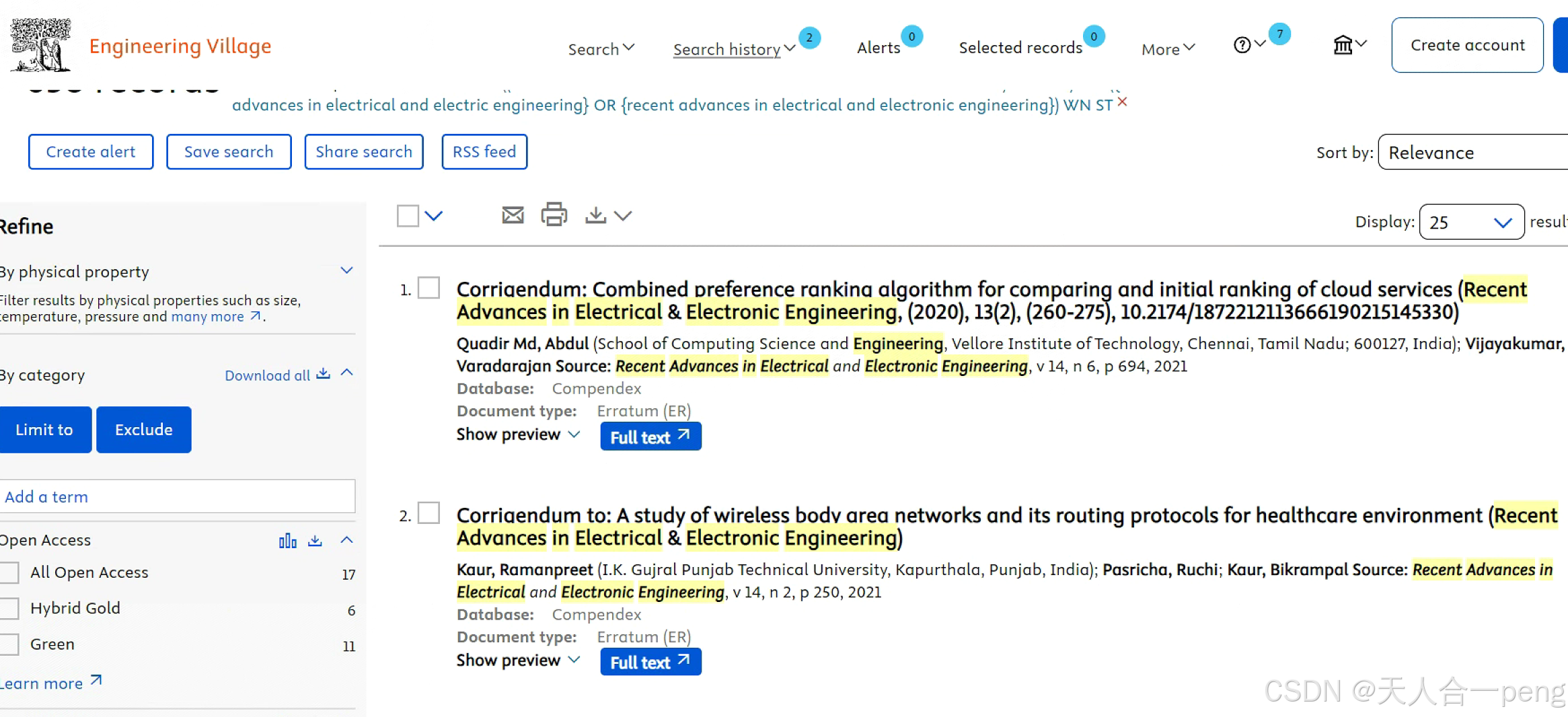The width and height of the screenshot is (1568, 717).
Task: Click the download results icon above the list
Action: [x=595, y=215]
